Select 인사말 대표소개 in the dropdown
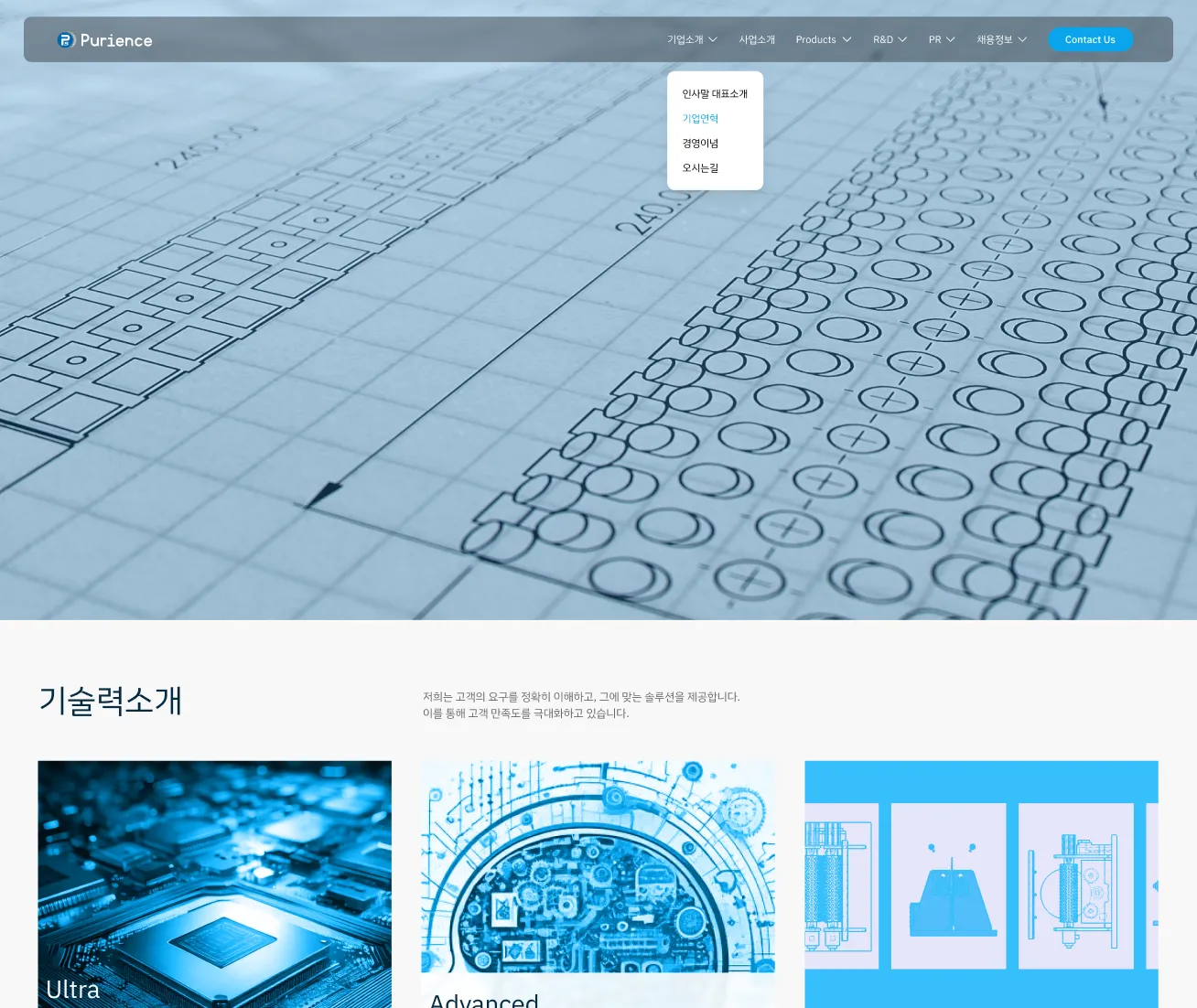Screen dimensions: 1197x1008 (x=715, y=93)
